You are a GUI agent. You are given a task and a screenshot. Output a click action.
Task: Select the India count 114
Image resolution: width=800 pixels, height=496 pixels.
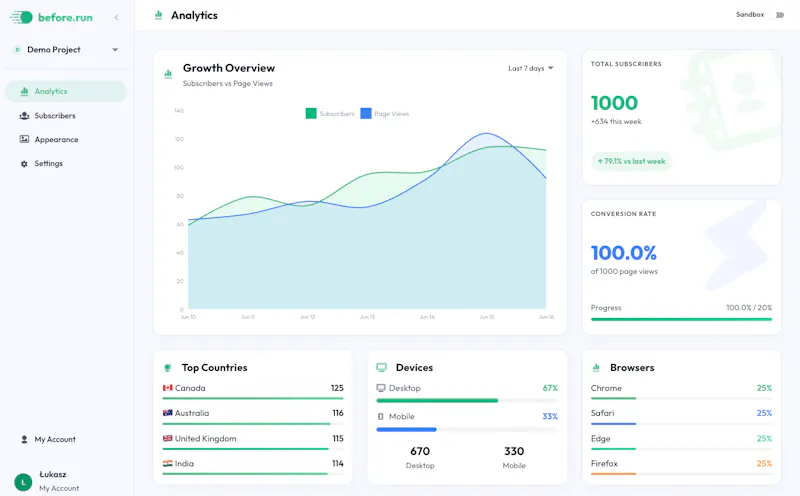point(338,463)
